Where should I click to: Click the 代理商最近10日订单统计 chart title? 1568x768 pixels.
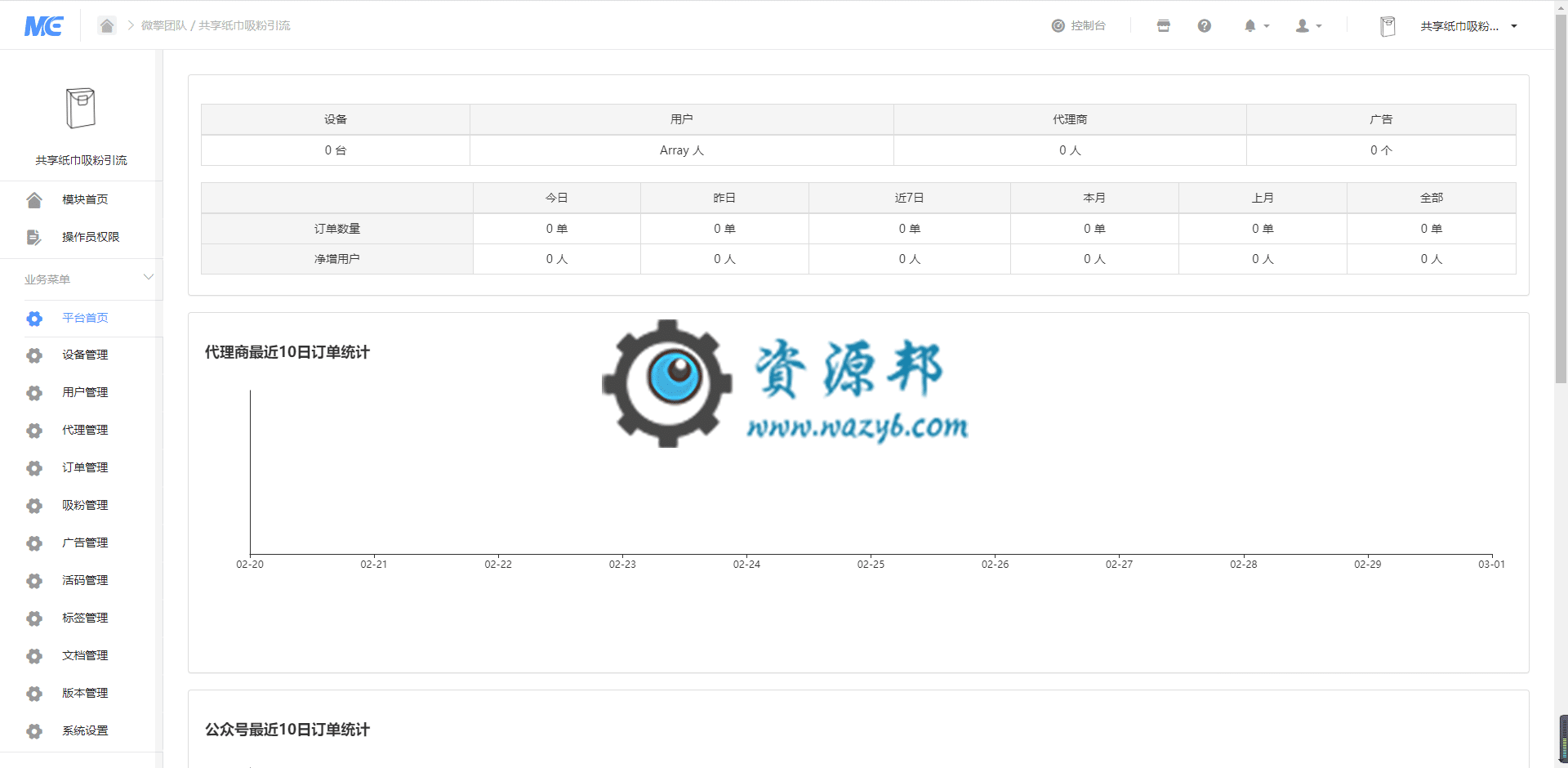click(287, 352)
